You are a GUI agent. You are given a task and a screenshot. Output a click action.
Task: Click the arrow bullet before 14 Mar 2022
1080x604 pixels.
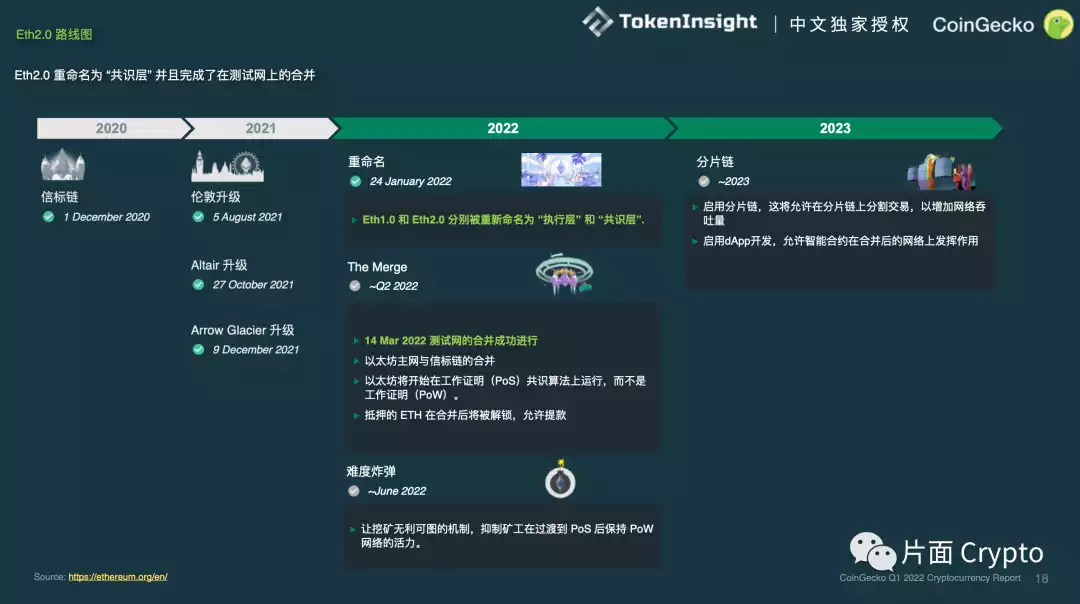point(356,341)
